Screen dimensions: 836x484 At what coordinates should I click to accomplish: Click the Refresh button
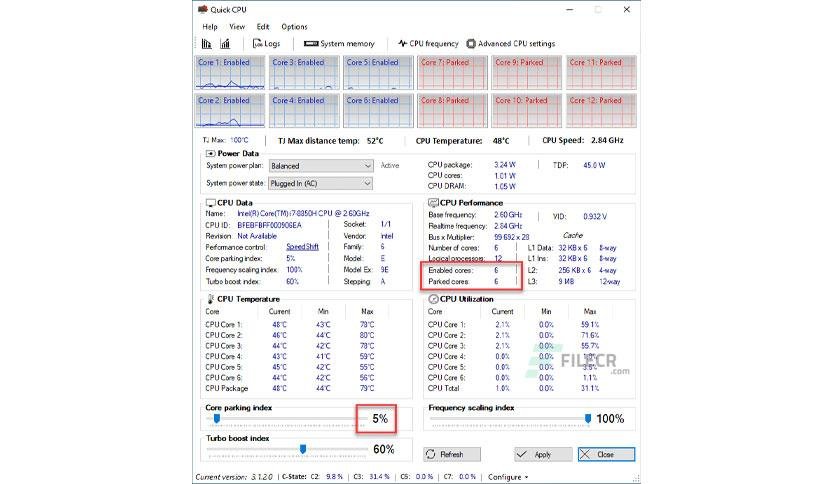pyautogui.click(x=452, y=454)
